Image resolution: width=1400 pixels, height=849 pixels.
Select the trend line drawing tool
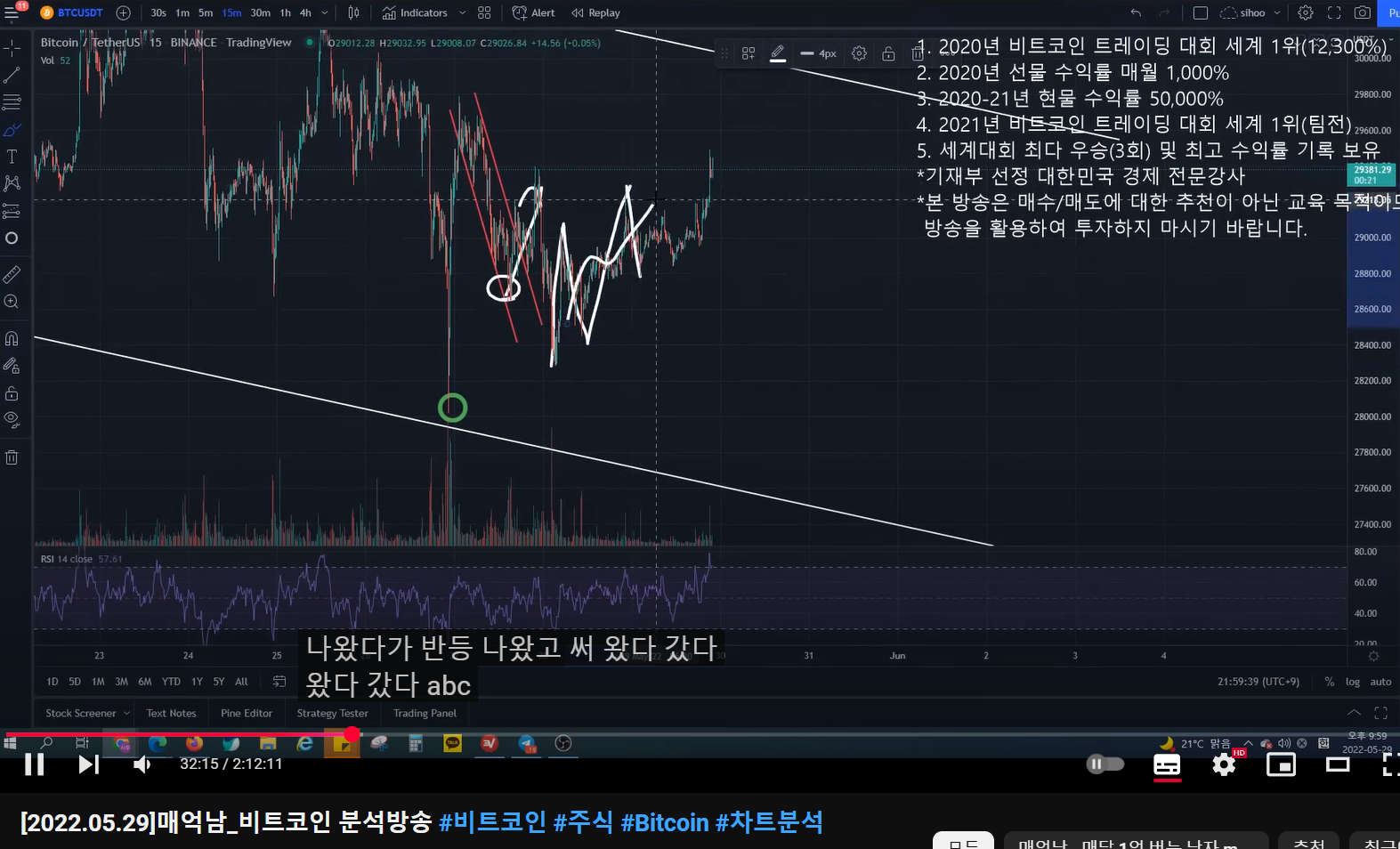pos(12,76)
